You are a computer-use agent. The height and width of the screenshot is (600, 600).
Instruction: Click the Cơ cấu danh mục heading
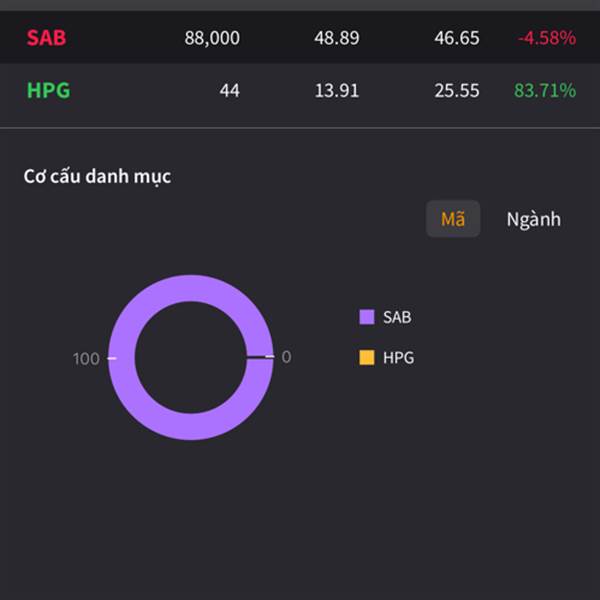(x=98, y=176)
